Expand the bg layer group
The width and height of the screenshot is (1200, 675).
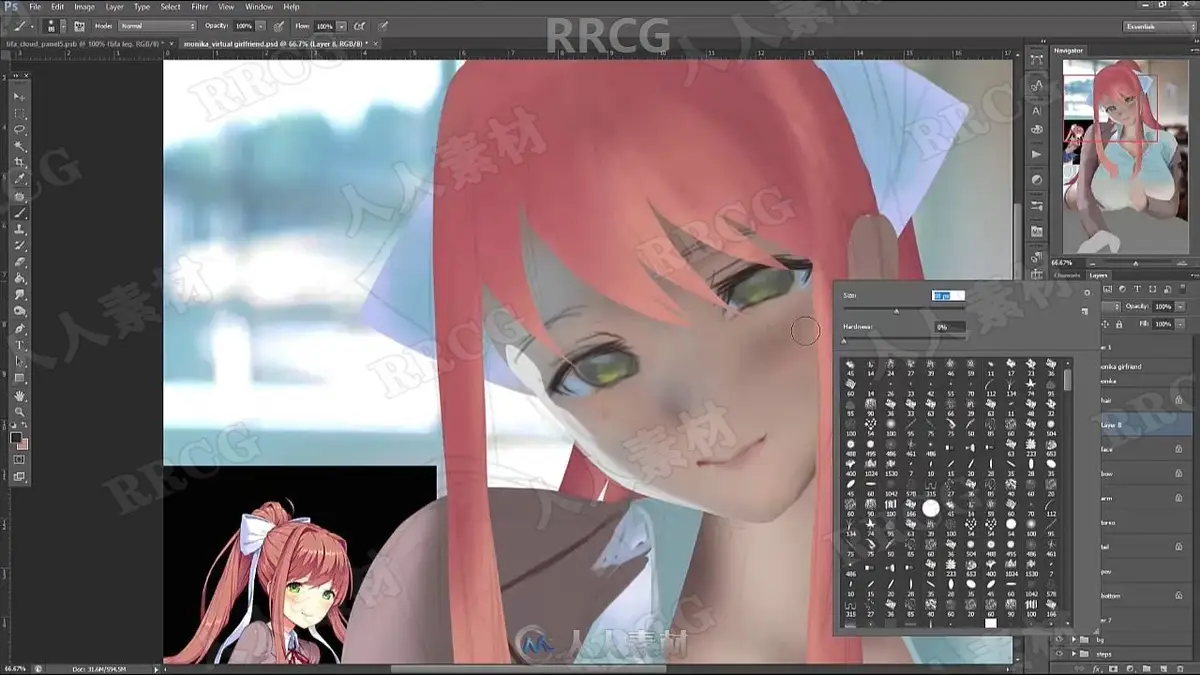(x=1072, y=638)
